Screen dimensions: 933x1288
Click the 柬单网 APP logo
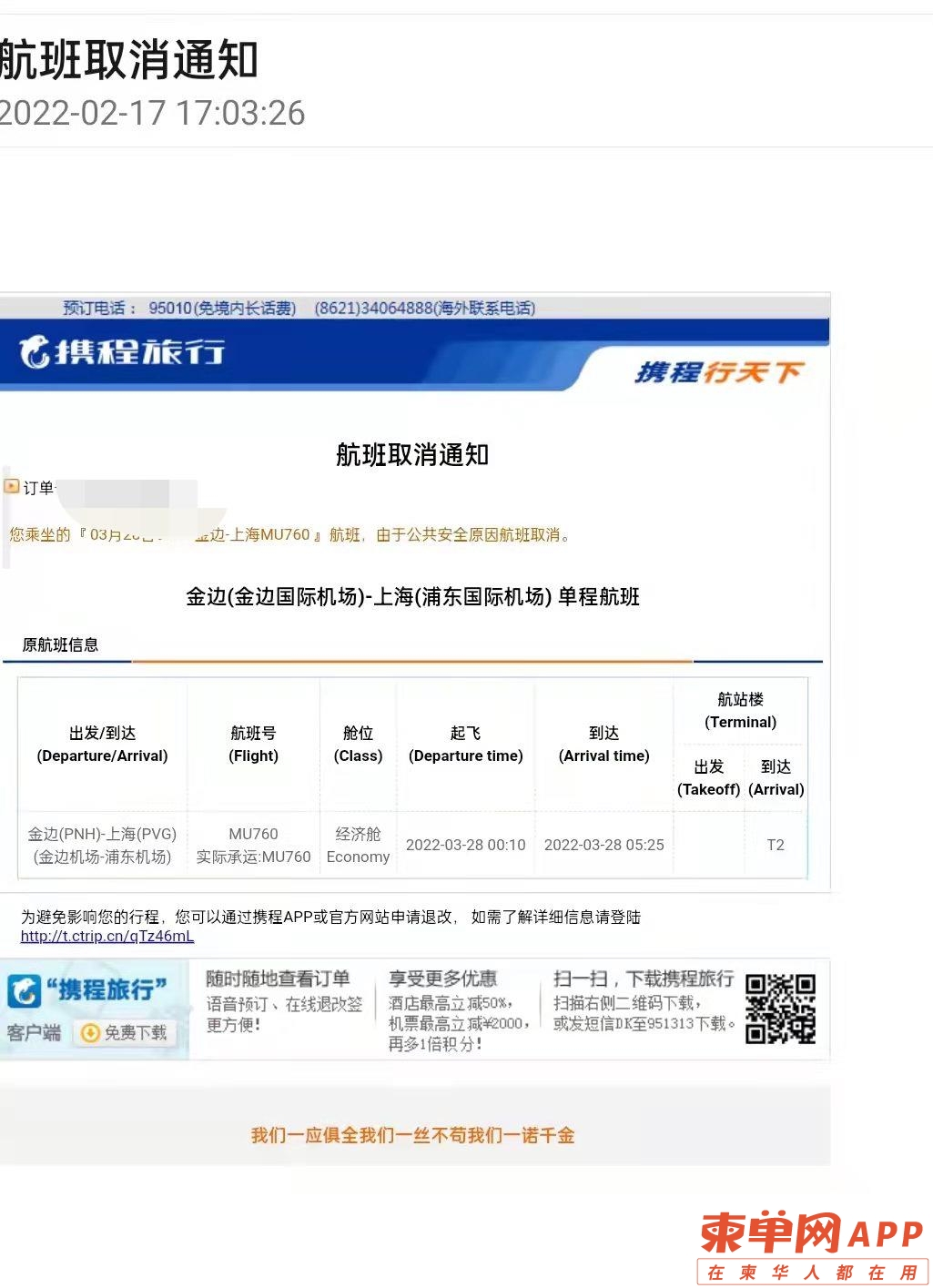tap(813, 1246)
